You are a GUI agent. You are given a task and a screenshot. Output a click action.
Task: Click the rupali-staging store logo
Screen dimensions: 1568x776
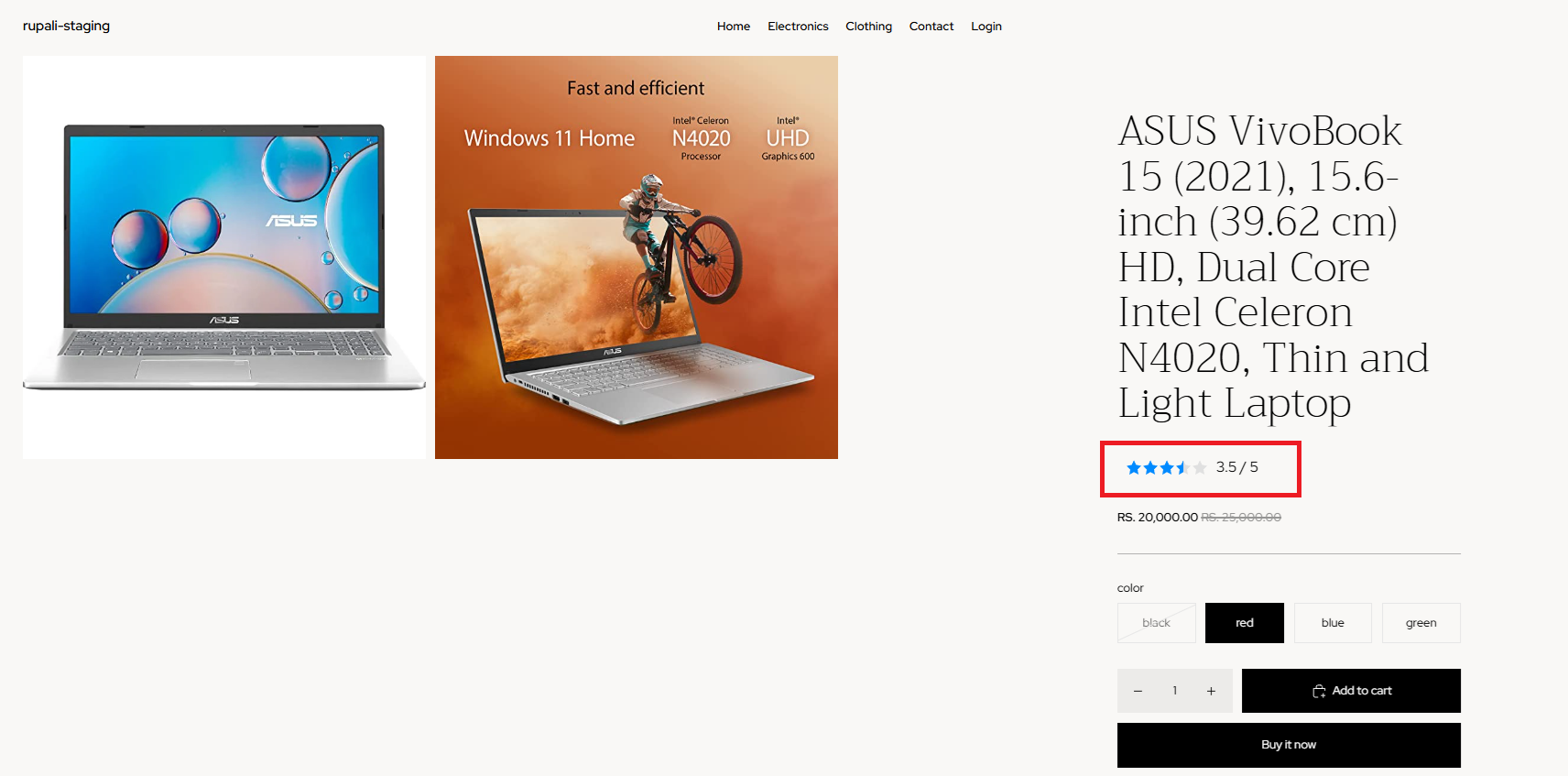point(66,26)
